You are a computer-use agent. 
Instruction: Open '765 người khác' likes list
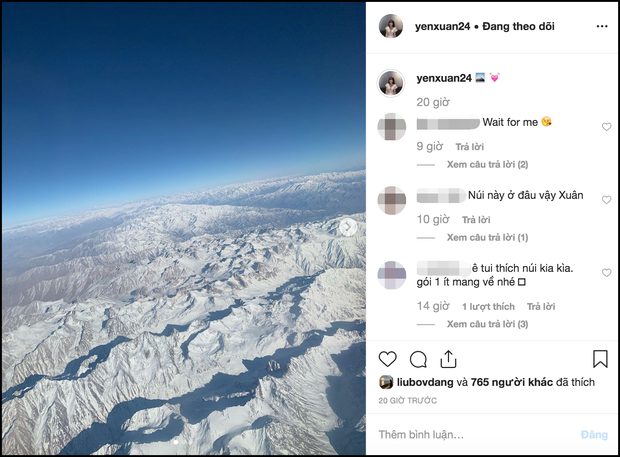[x=507, y=382]
